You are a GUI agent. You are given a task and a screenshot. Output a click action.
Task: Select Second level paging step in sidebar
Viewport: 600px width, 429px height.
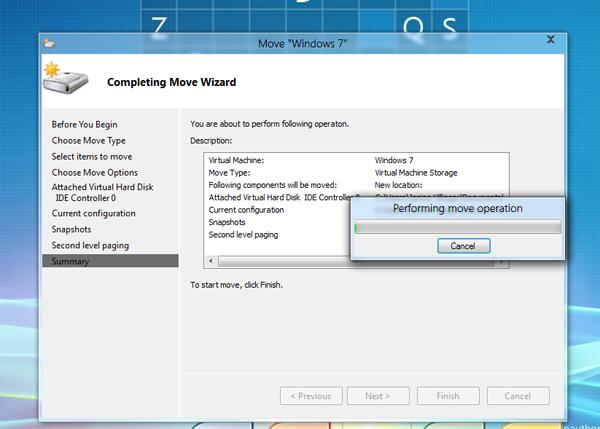click(90, 246)
